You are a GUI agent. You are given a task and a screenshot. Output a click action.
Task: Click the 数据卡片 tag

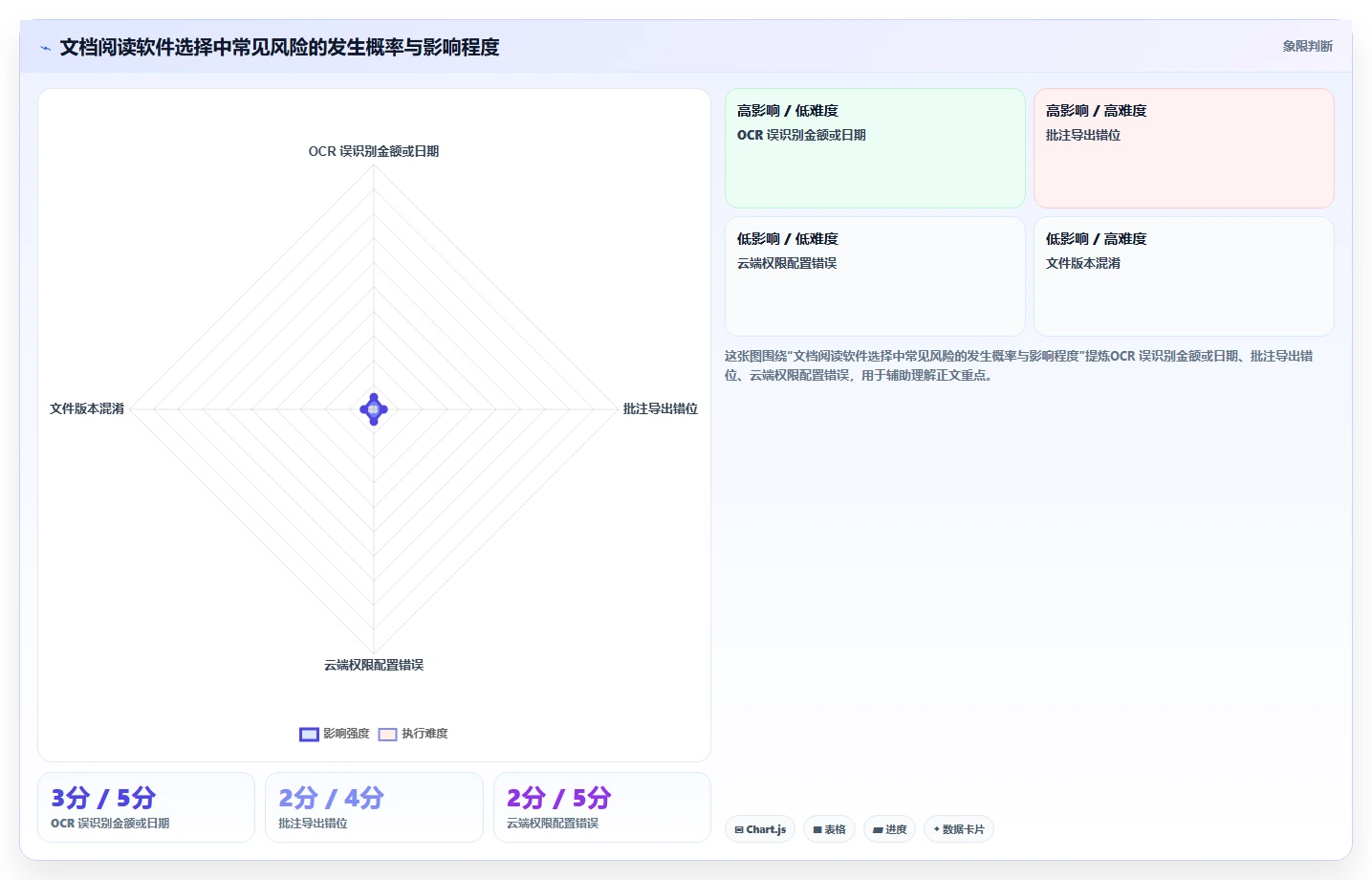(958, 829)
